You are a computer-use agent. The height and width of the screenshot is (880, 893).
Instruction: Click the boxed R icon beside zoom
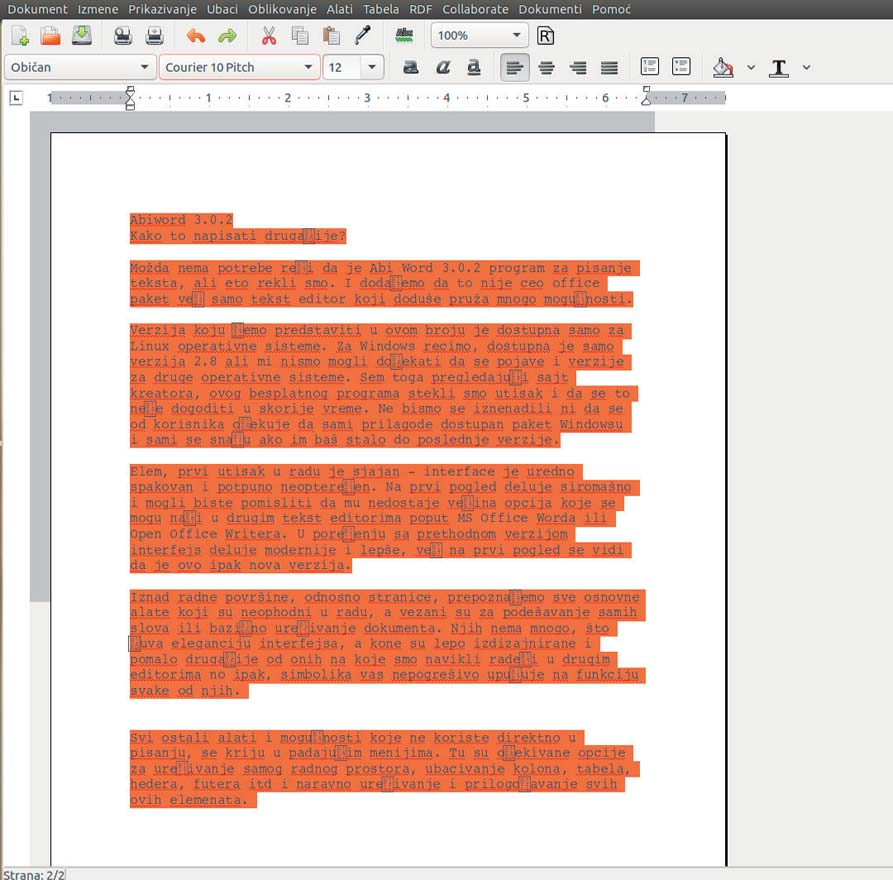[x=546, y=36]
